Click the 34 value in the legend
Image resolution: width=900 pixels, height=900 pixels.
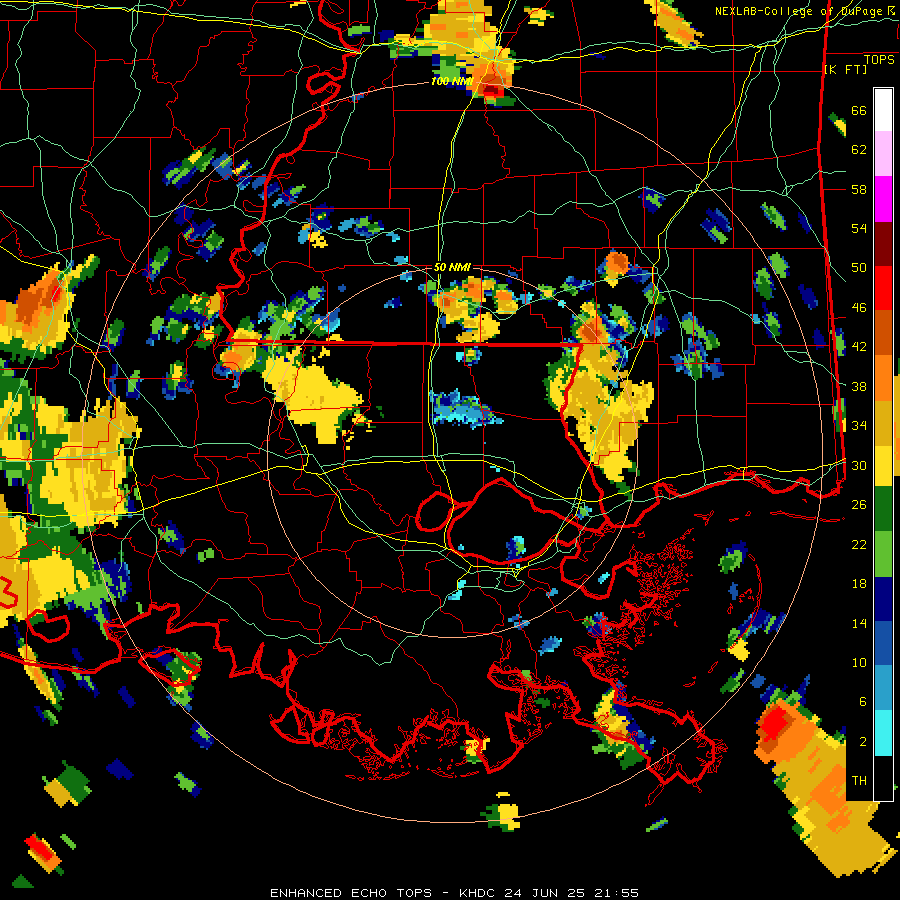(x=859, y=426)
